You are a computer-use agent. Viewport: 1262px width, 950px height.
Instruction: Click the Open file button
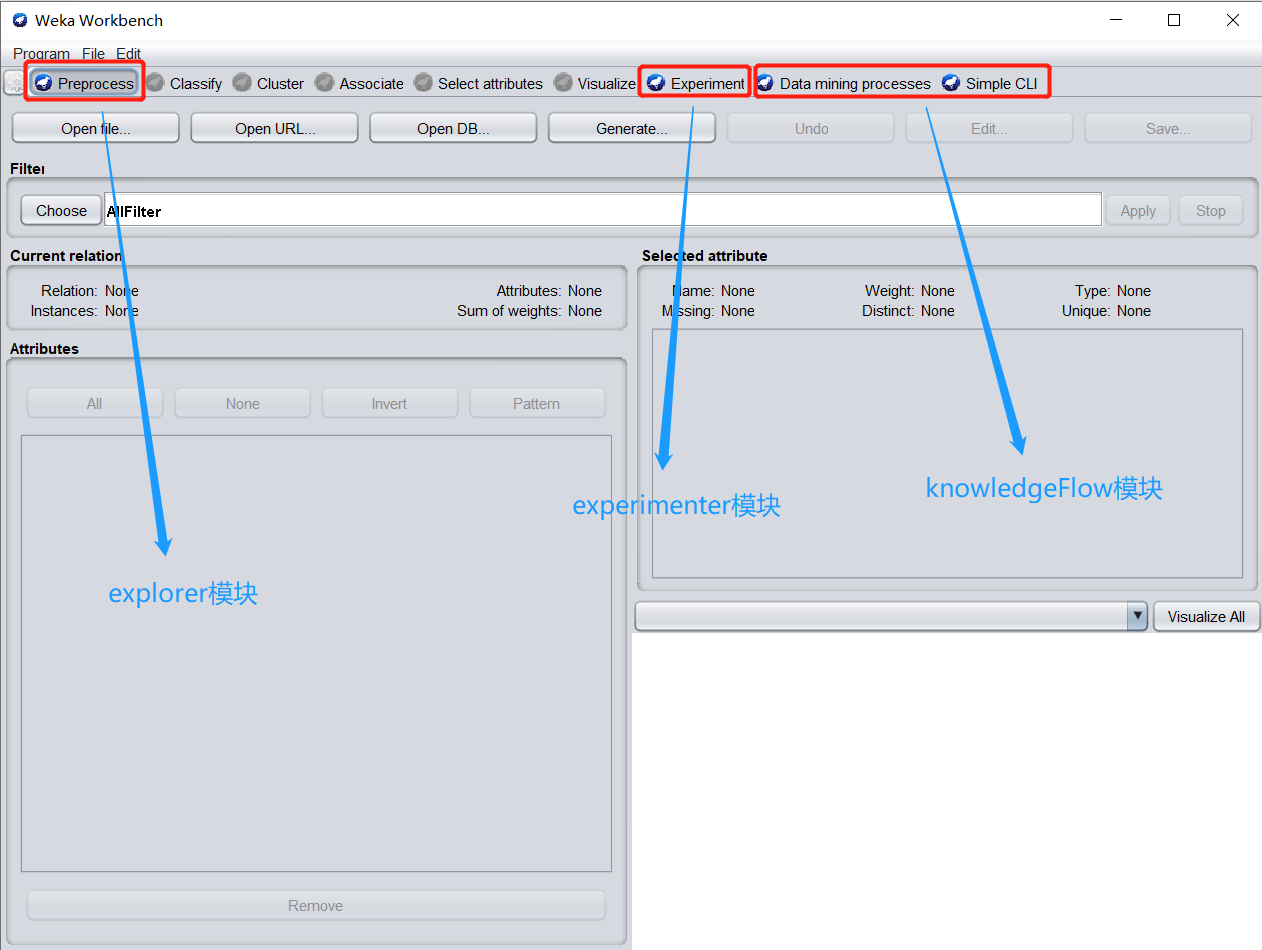(x=95, y=128)
